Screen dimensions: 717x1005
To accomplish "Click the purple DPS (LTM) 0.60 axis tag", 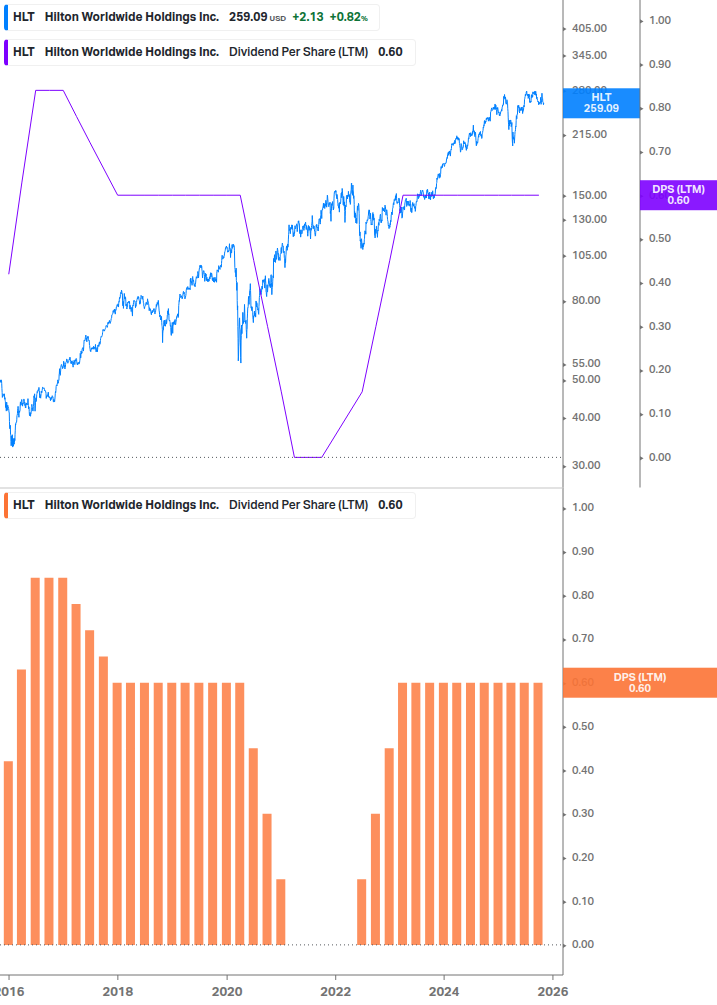I will click(678, 195).
